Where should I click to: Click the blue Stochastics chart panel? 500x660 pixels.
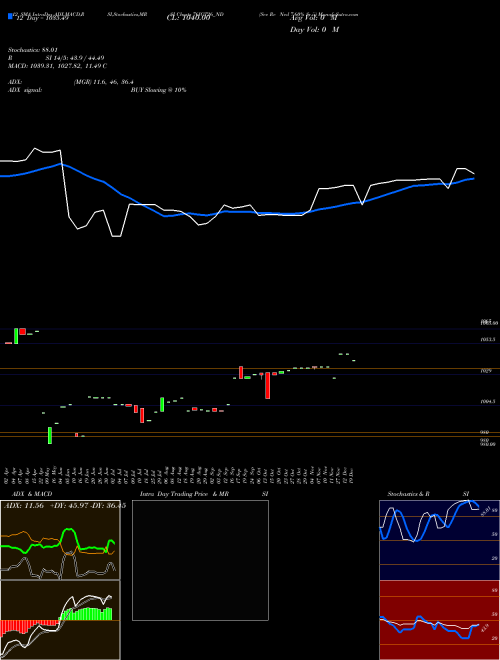pyautogui.click(x=439, y=540)
